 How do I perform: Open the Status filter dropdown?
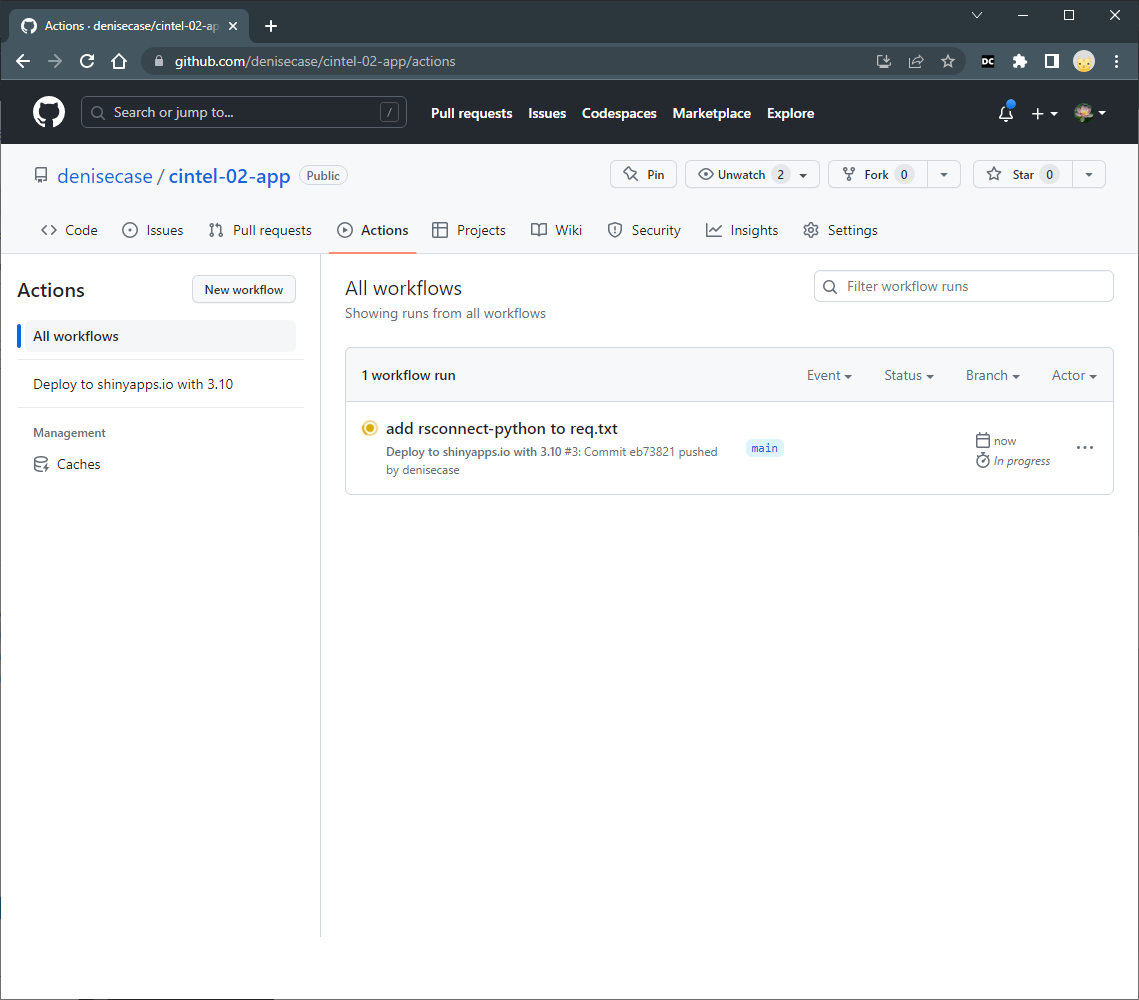[909, 375]
